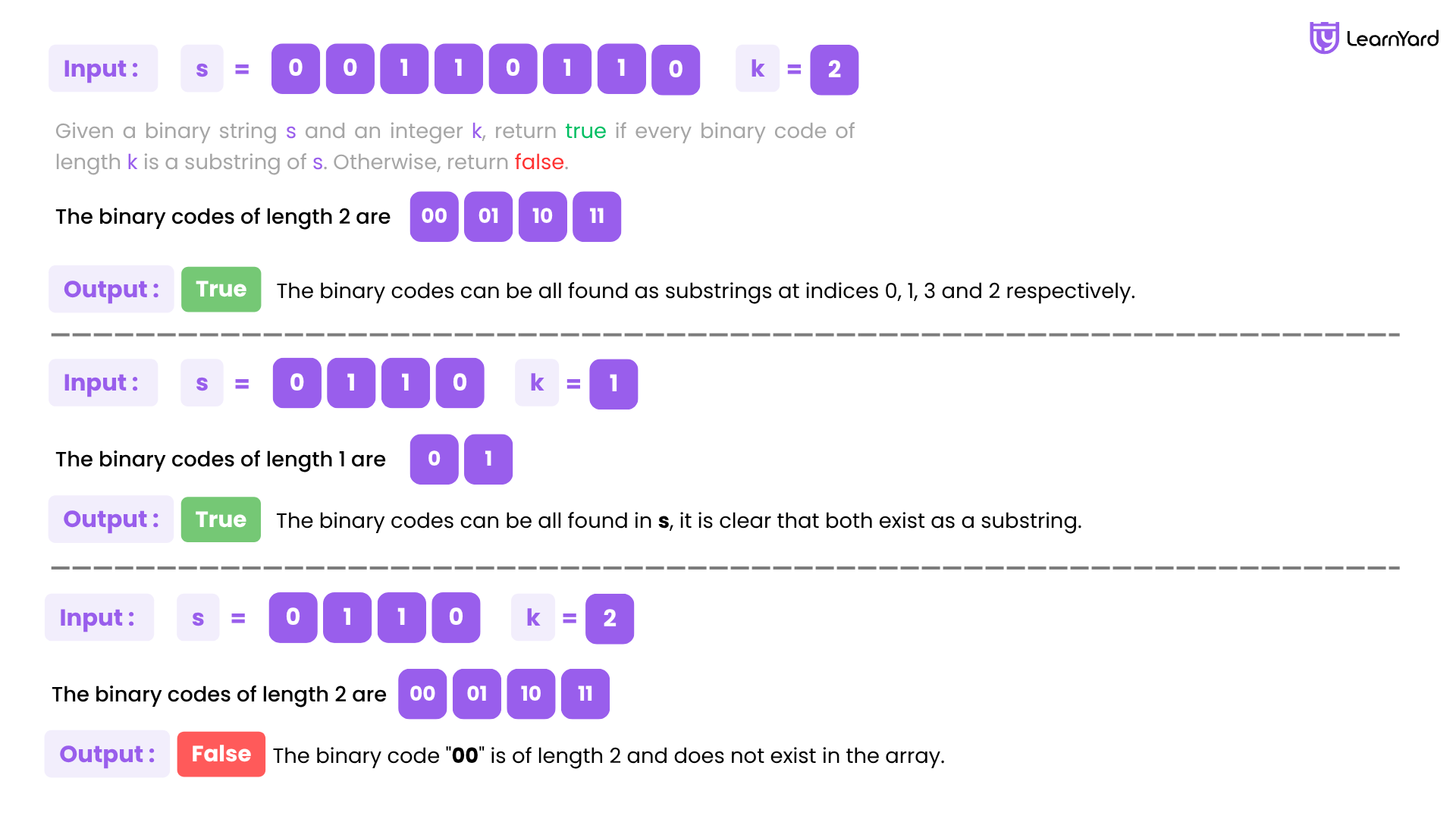Click the k value 2 tile in first example
The height and width of the screenshot is (819, 1456).
(834, 70)
